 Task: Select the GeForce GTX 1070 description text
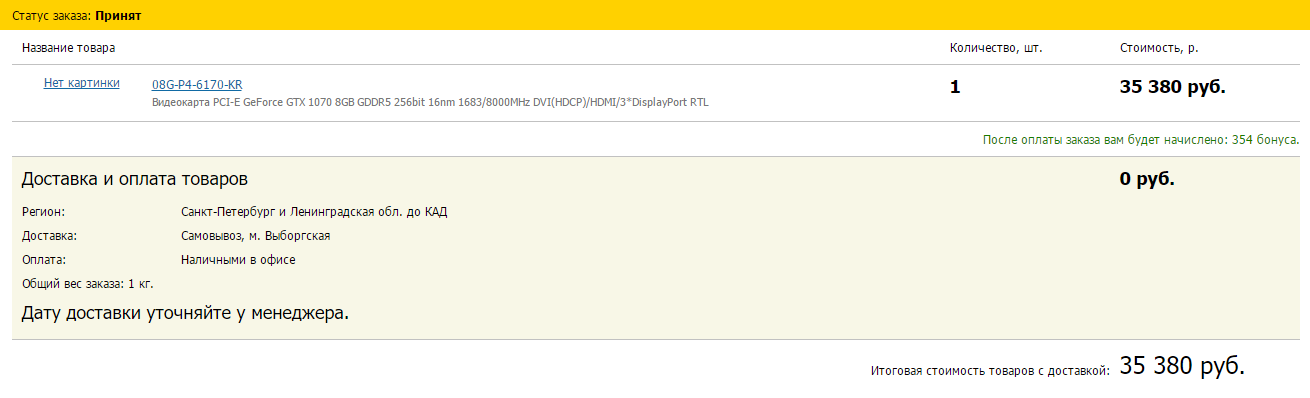430,102
